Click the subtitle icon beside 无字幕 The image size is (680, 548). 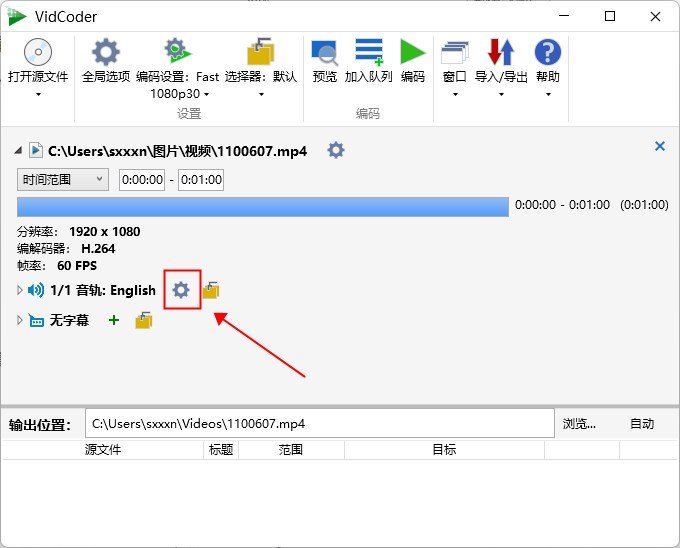pyautogui.click(x=36, y=320)
